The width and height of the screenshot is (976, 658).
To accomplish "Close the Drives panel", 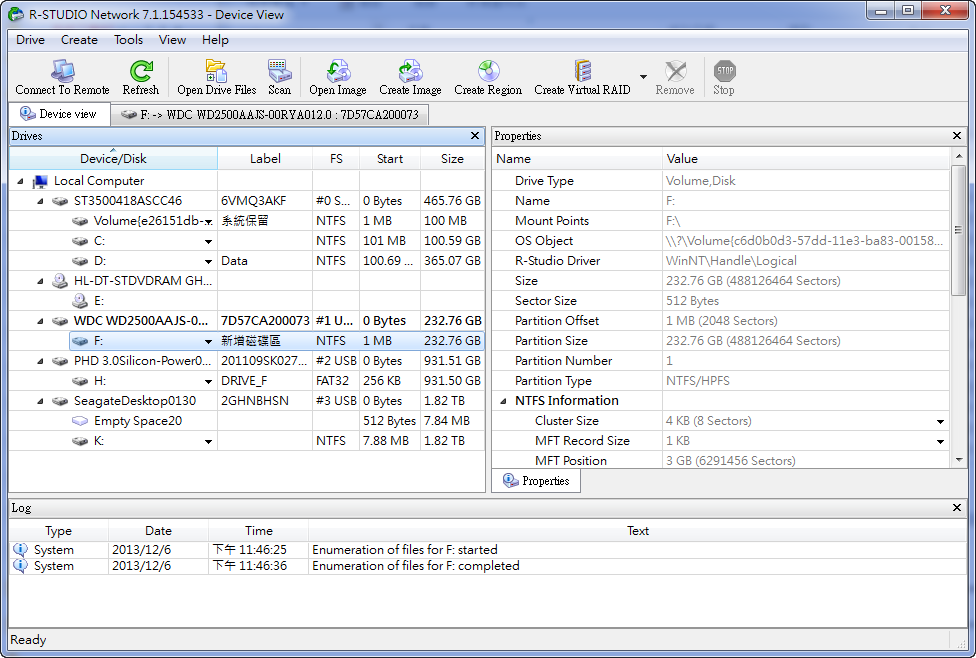I will click(x=475, y=136).
